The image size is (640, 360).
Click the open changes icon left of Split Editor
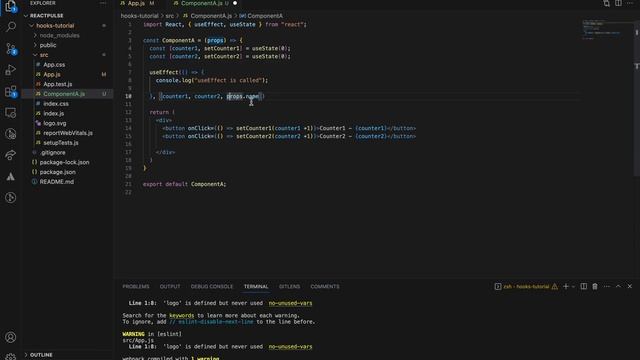[607, 3]
